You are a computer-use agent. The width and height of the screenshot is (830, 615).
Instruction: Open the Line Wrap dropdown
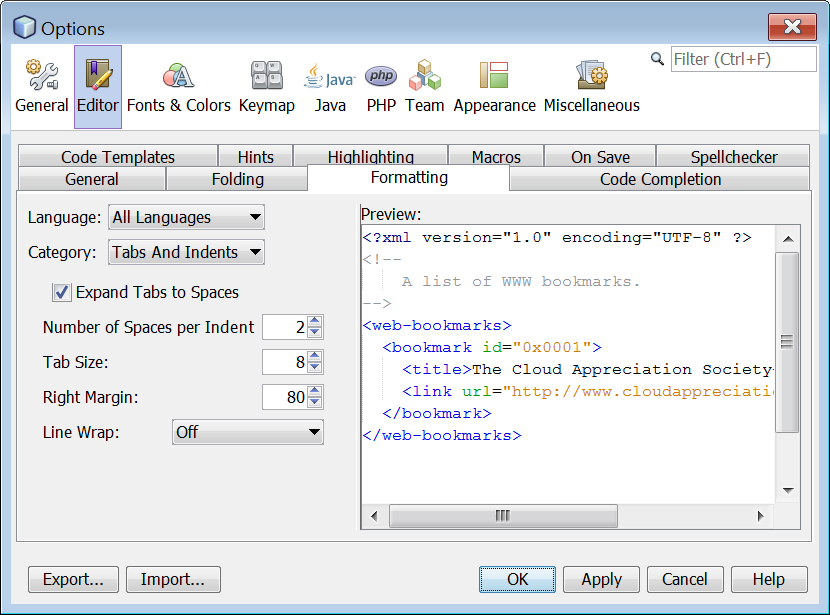click(248, 432)
